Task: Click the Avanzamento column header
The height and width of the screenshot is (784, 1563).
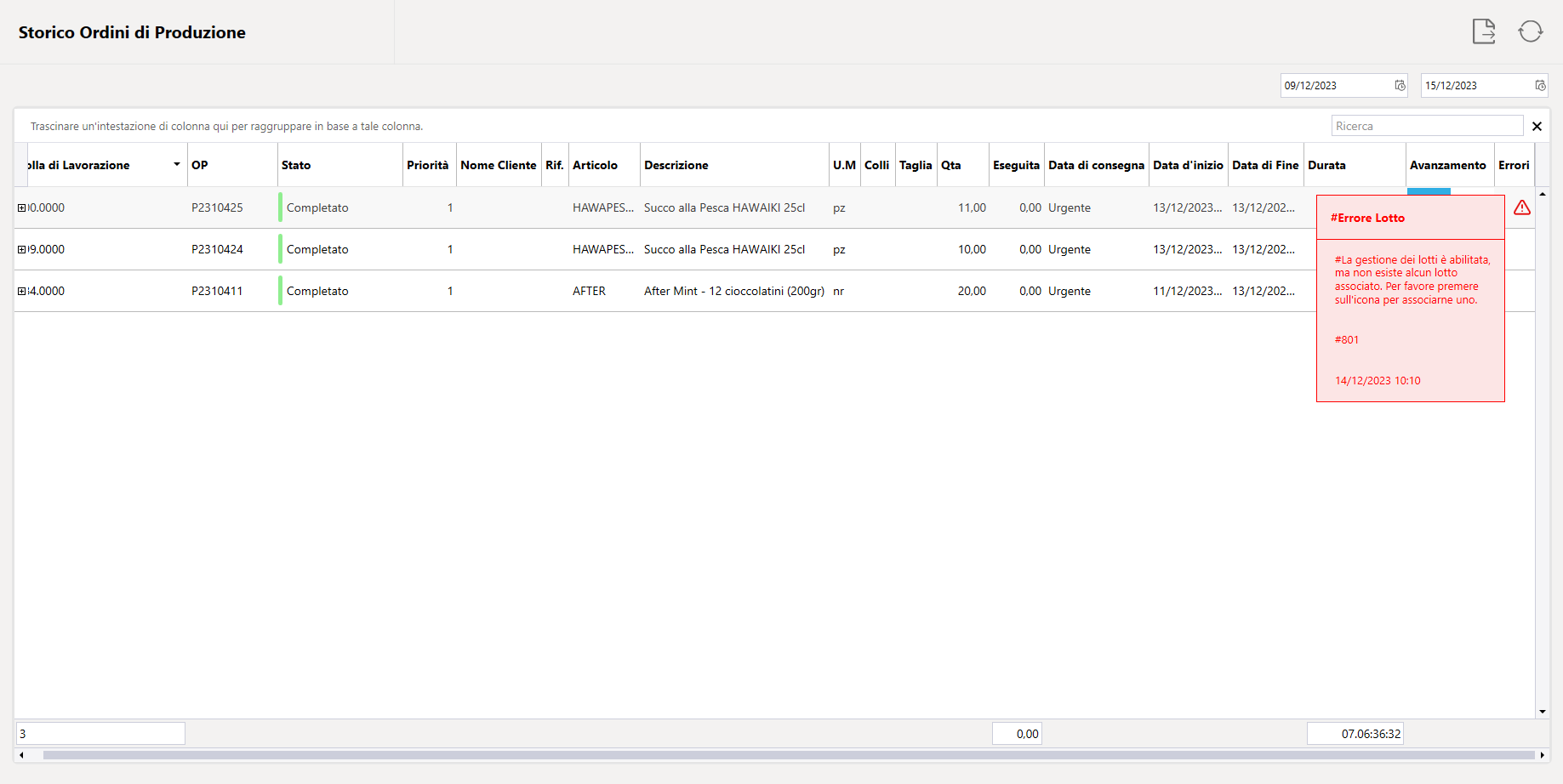Action: pyautogui.click(x=1449, y=165)
